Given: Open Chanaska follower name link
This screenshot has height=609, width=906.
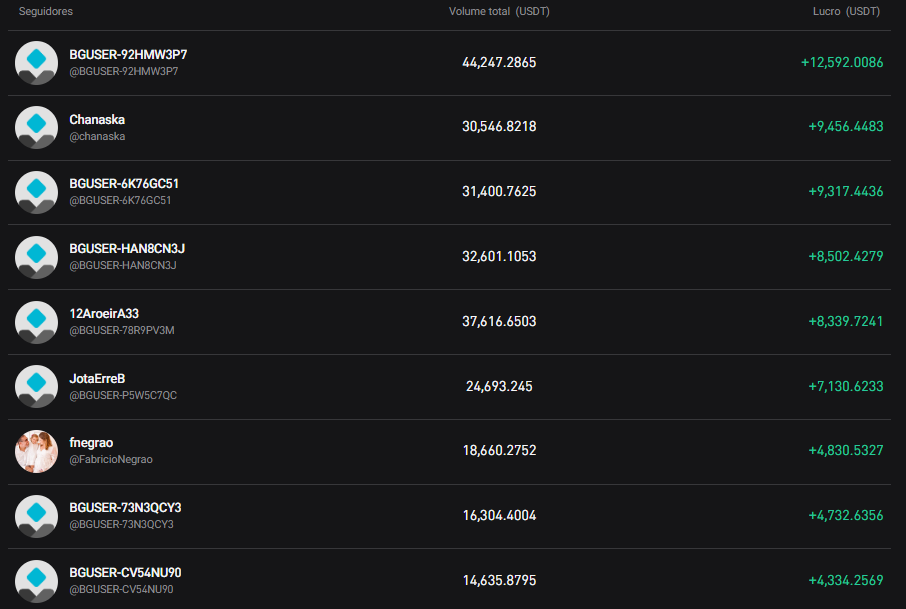Looking at the screenshot, I should click(x=97, y=119).
